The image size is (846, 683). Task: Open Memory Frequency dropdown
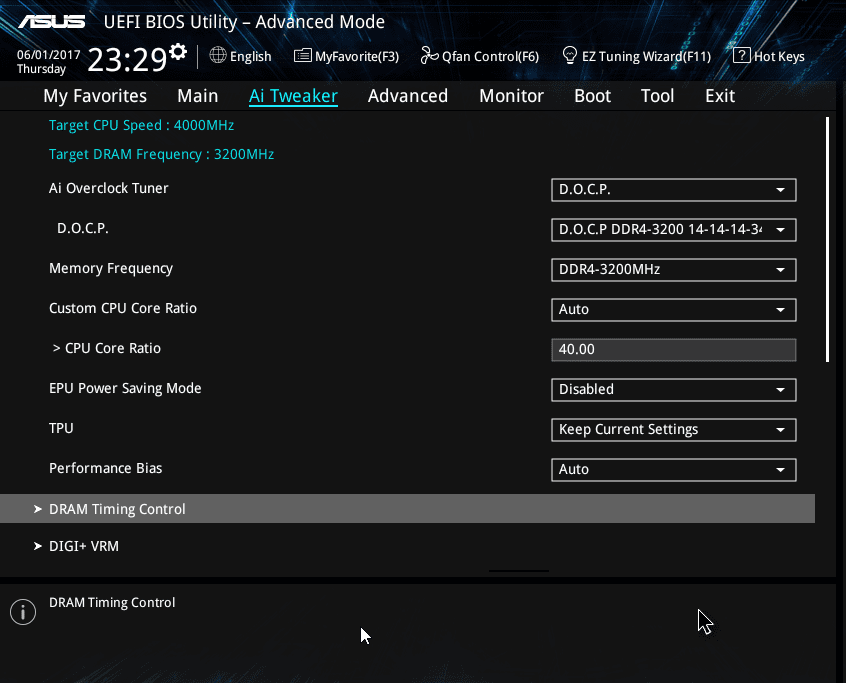[673, 270]
